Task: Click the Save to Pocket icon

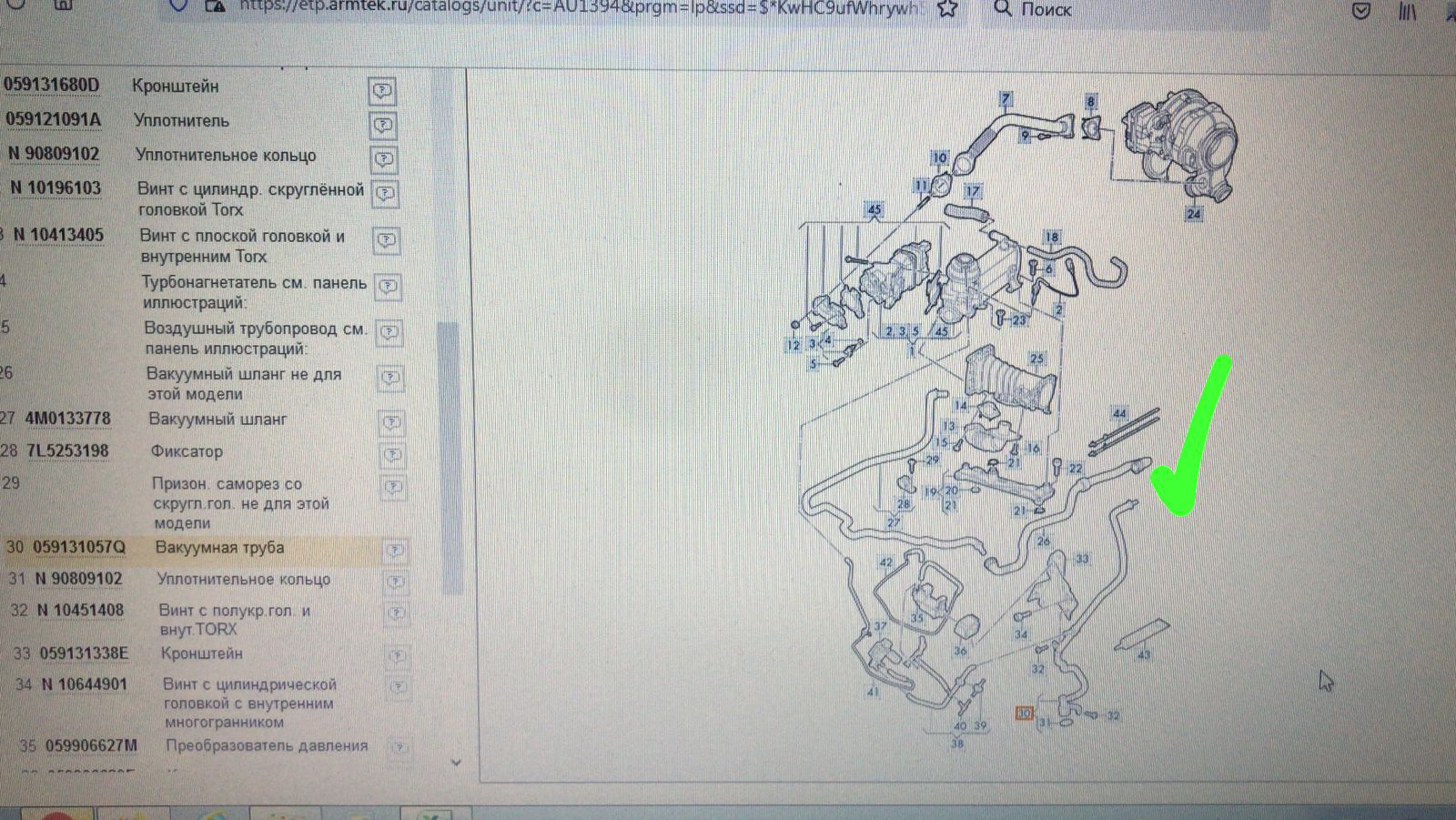Action: point(1361,11)
